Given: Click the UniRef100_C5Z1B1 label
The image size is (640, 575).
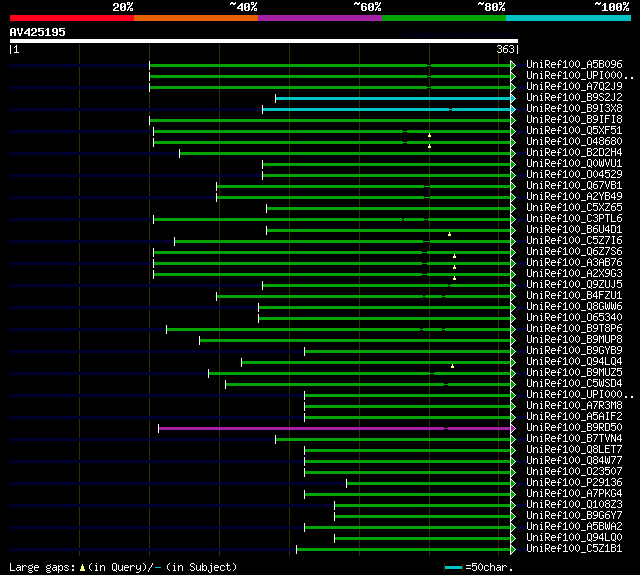Looking at the screenshot, I should click(x=574, y=549).
